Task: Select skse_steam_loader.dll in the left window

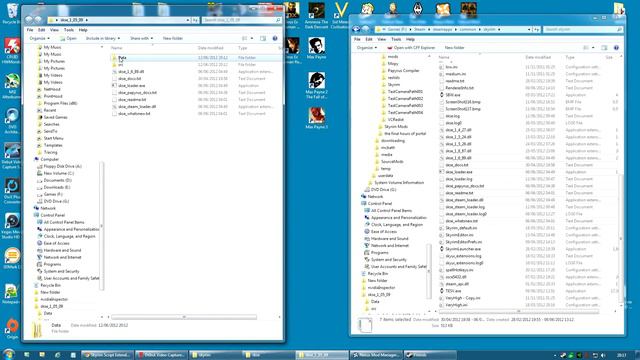Action: [137, 107]
